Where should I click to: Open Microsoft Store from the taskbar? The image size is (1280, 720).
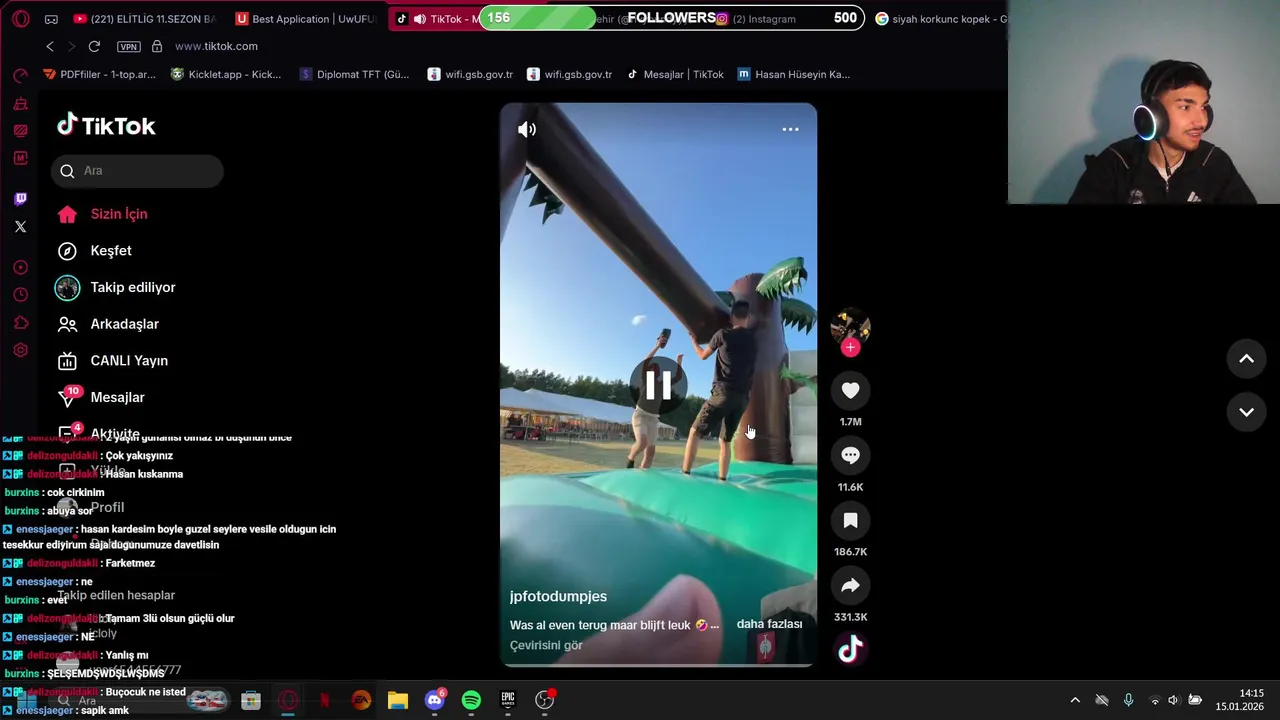[251, 701]
